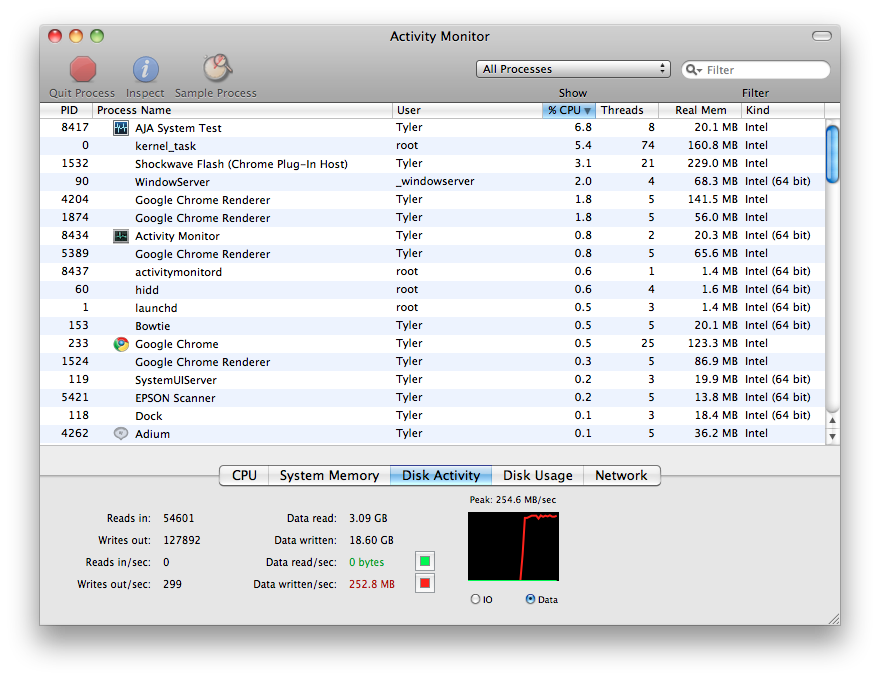The width and height of the screenshot is (880, 680).
Task: Click the % CPU sort arrow
Action: click(x=587, y=111)
